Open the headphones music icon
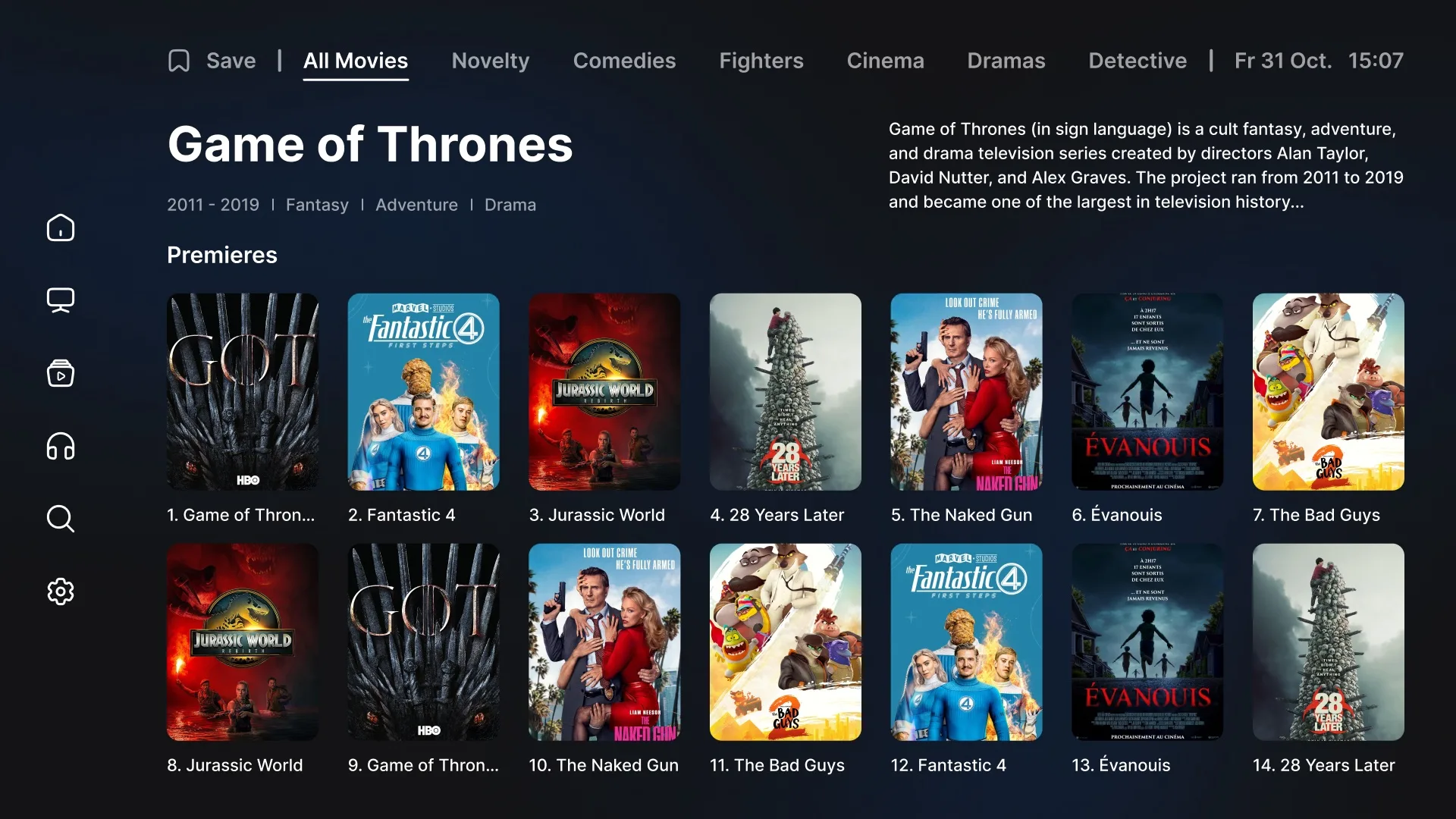1456x819 pixels. pos(61,446)
